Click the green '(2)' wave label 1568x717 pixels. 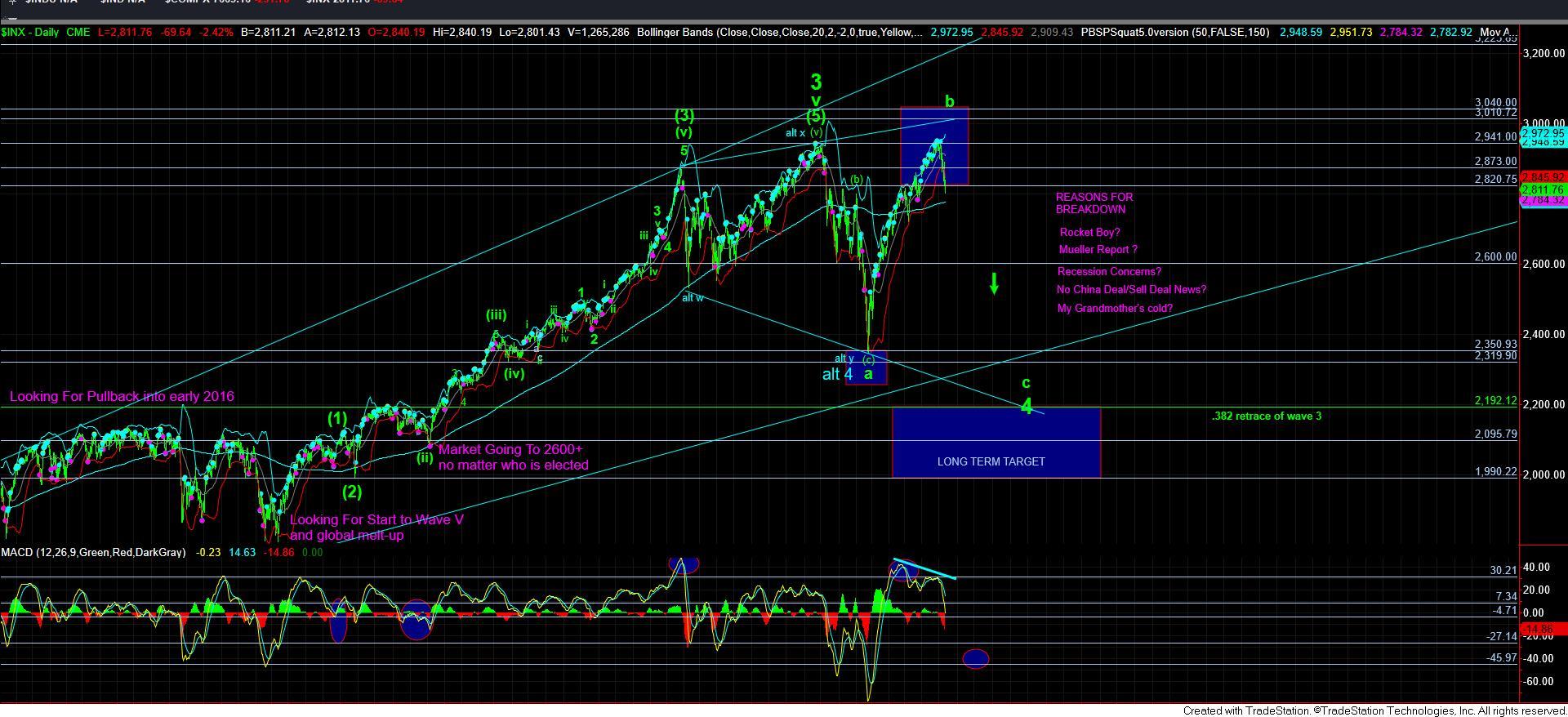(x=352, y=492)
